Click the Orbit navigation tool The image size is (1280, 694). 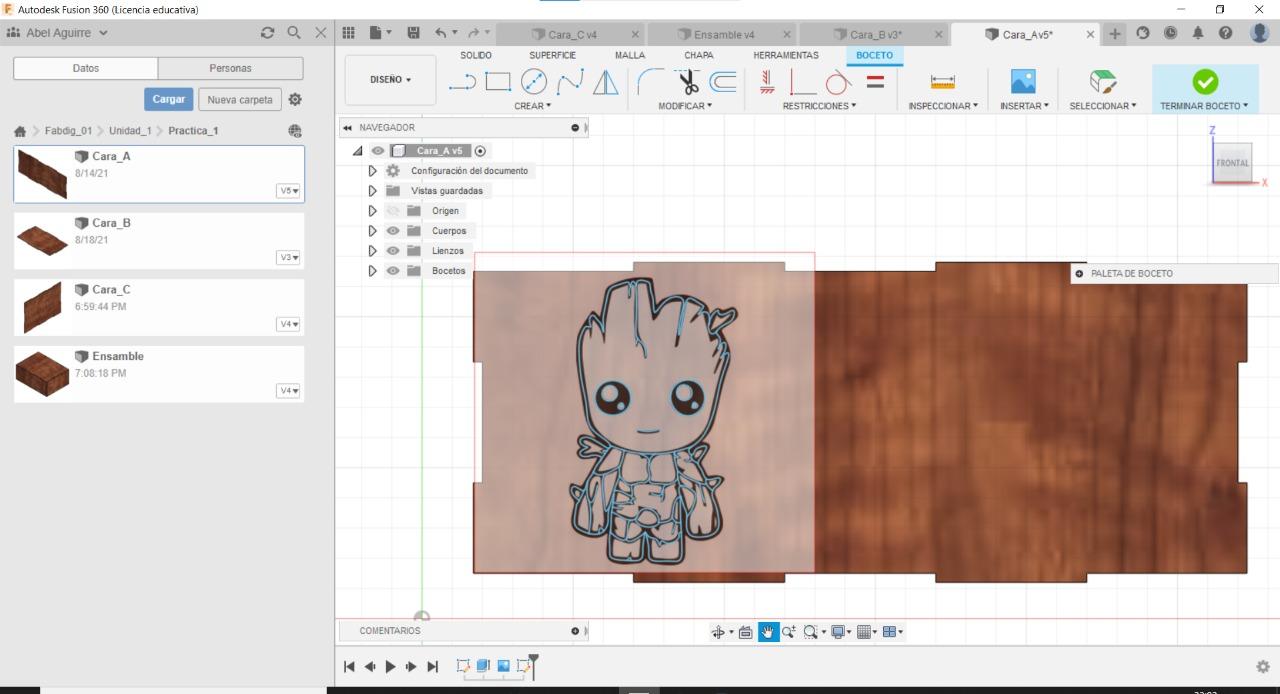[x=718, y=632]
